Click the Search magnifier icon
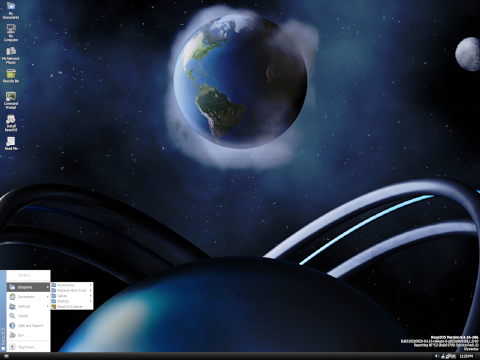 [x=12, y=316]
